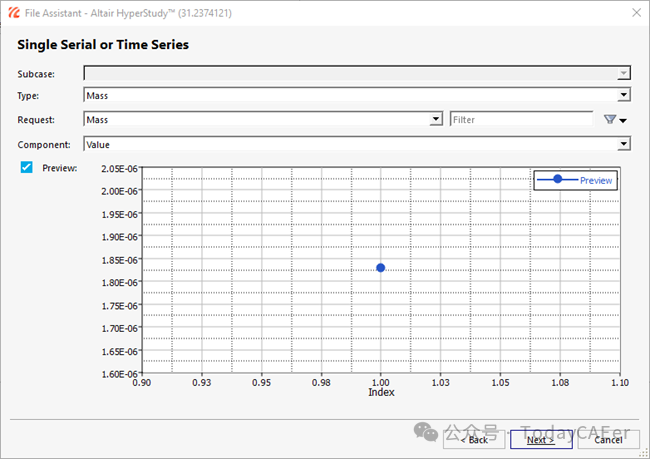Open the Type dropdown showing Mass
This screenshot has width=650, height=459.
point(623,96)
